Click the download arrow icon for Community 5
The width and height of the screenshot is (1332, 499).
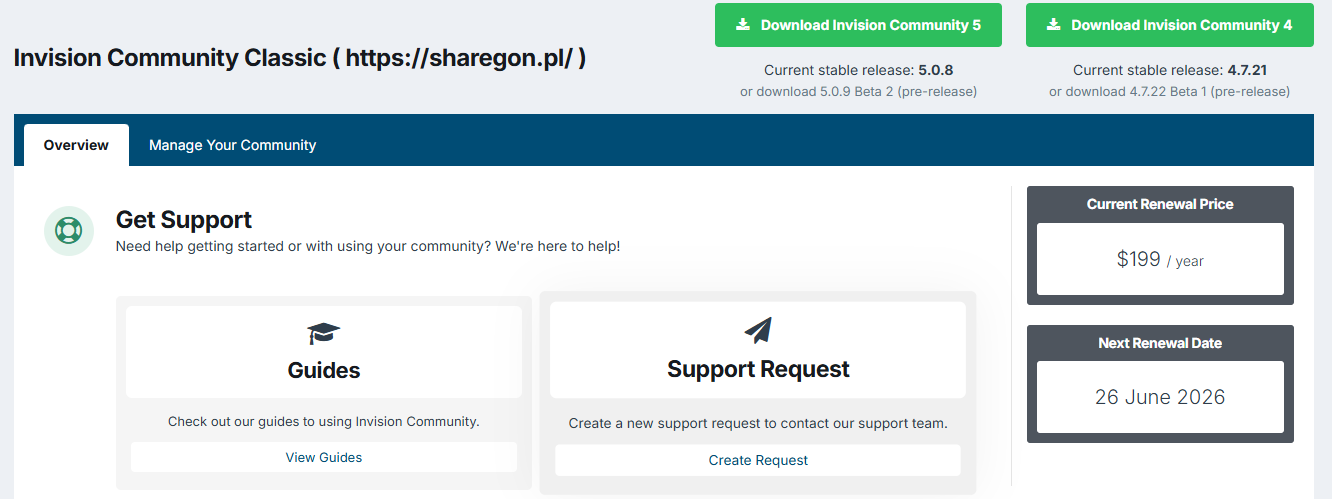point(743,25)
